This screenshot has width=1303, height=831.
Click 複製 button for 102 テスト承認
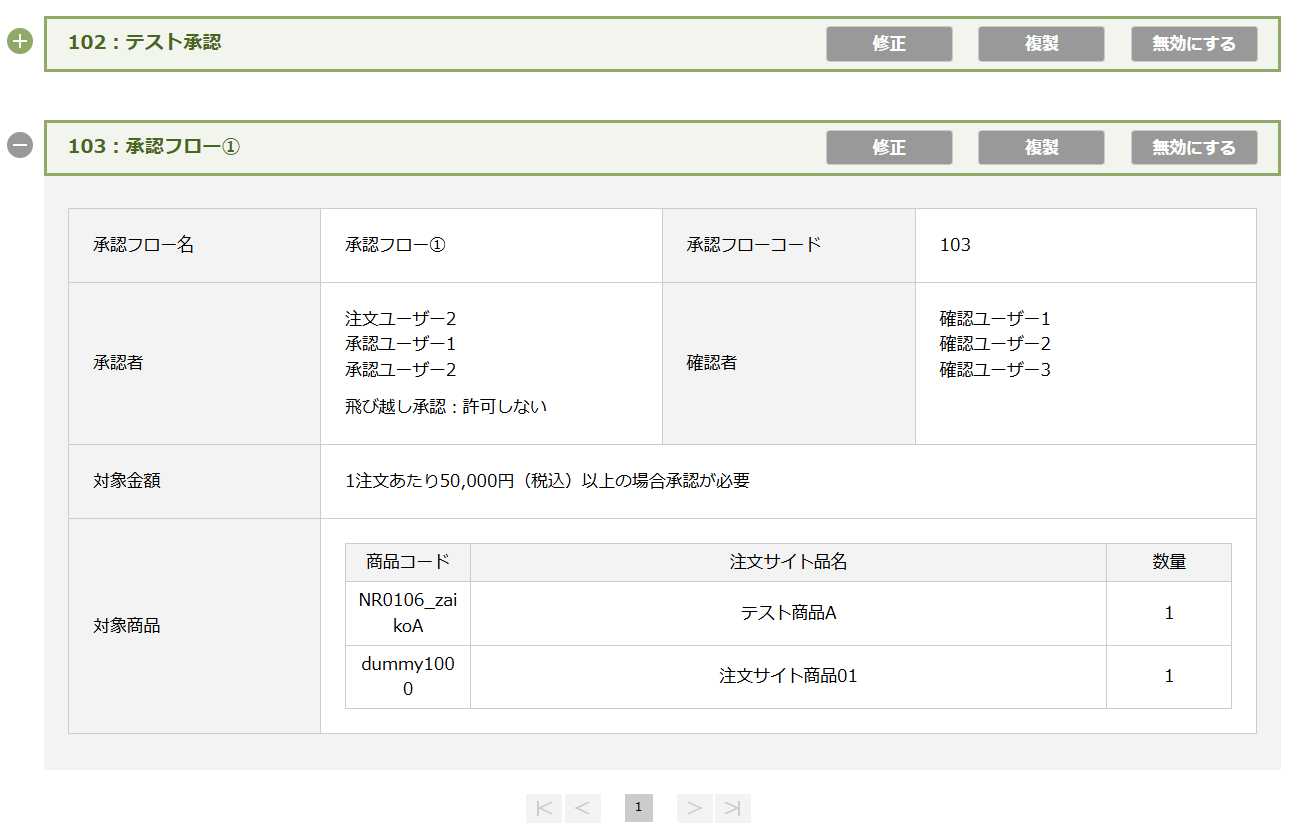tap(1041, 44)
